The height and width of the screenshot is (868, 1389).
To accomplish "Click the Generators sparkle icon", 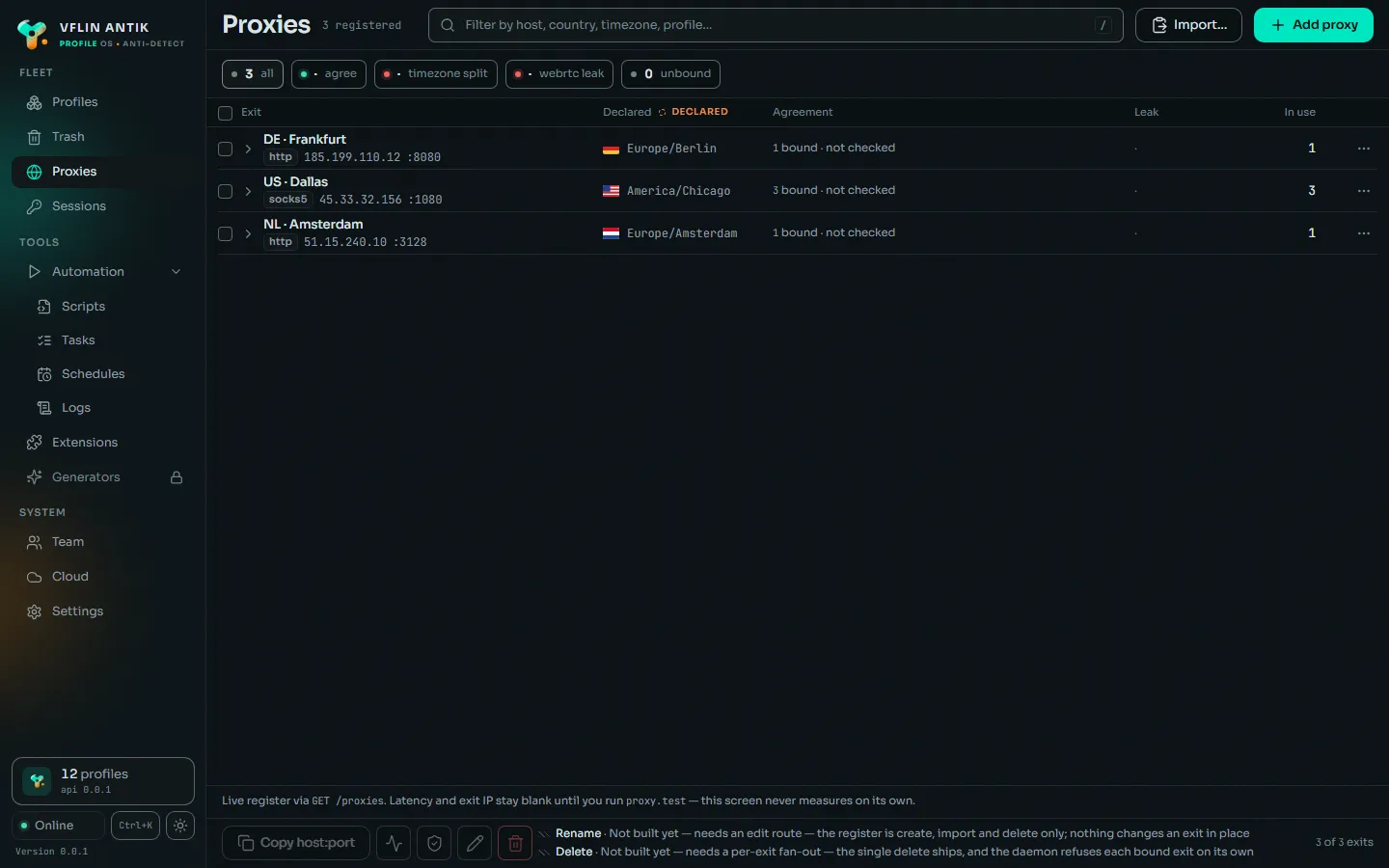I will 35,477.
